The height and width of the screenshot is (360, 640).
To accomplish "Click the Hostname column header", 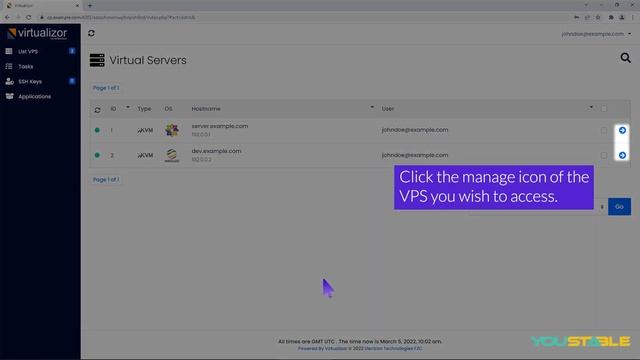I will [206, 109].
